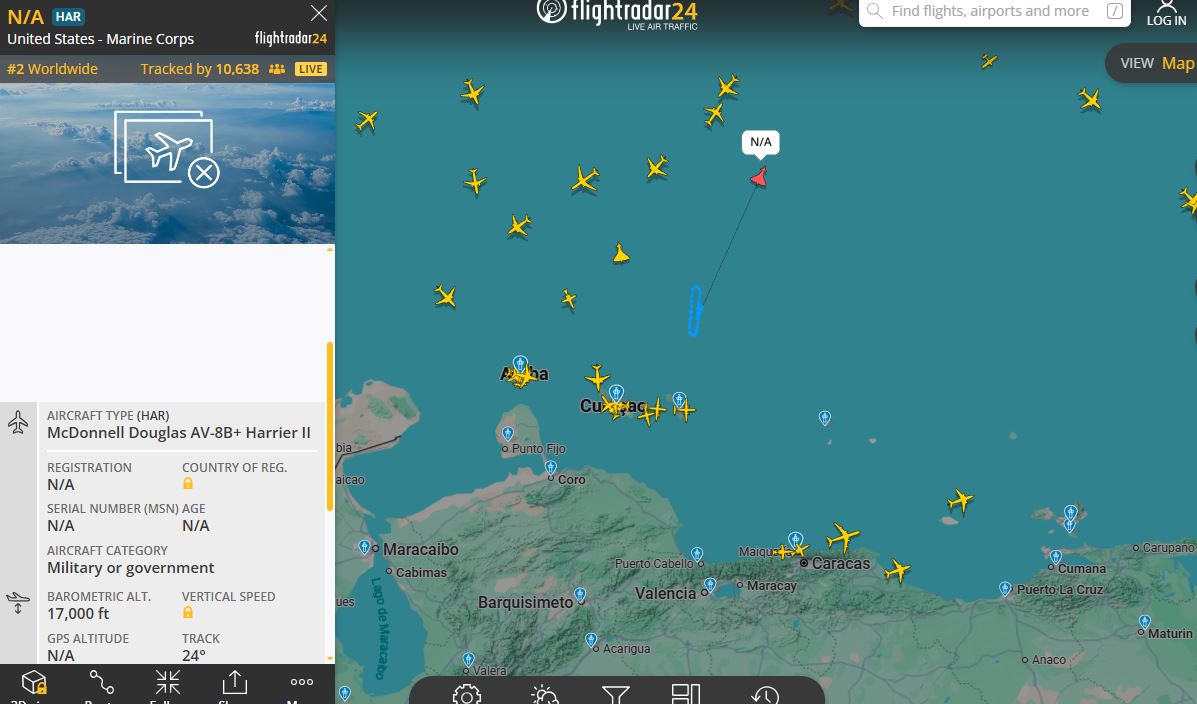
Task: Select the Curaçao airport pin
Action: click(x=616, y=393)
